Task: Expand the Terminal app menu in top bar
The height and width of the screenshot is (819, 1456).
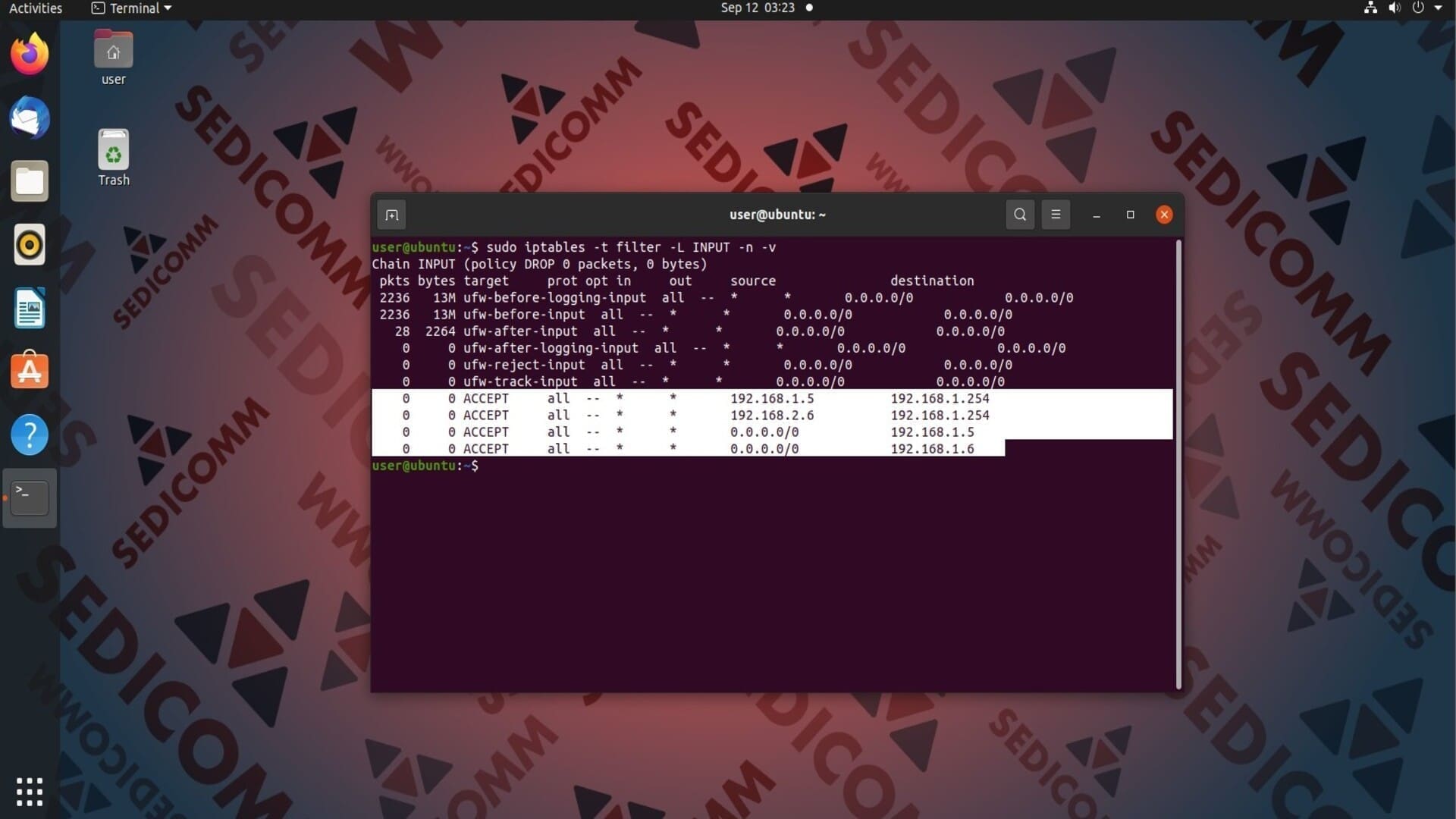Action: click(x=131, y=8)
